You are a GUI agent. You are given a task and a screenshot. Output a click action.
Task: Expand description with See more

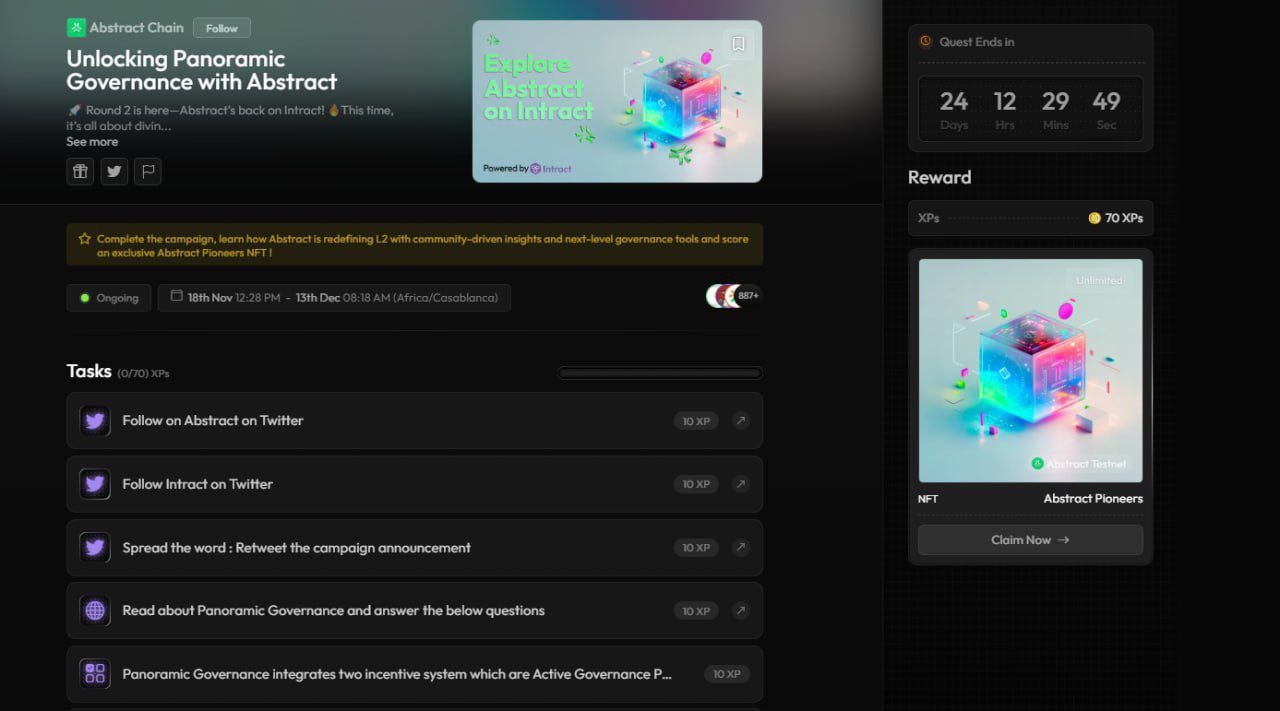(x=92, y=142)
